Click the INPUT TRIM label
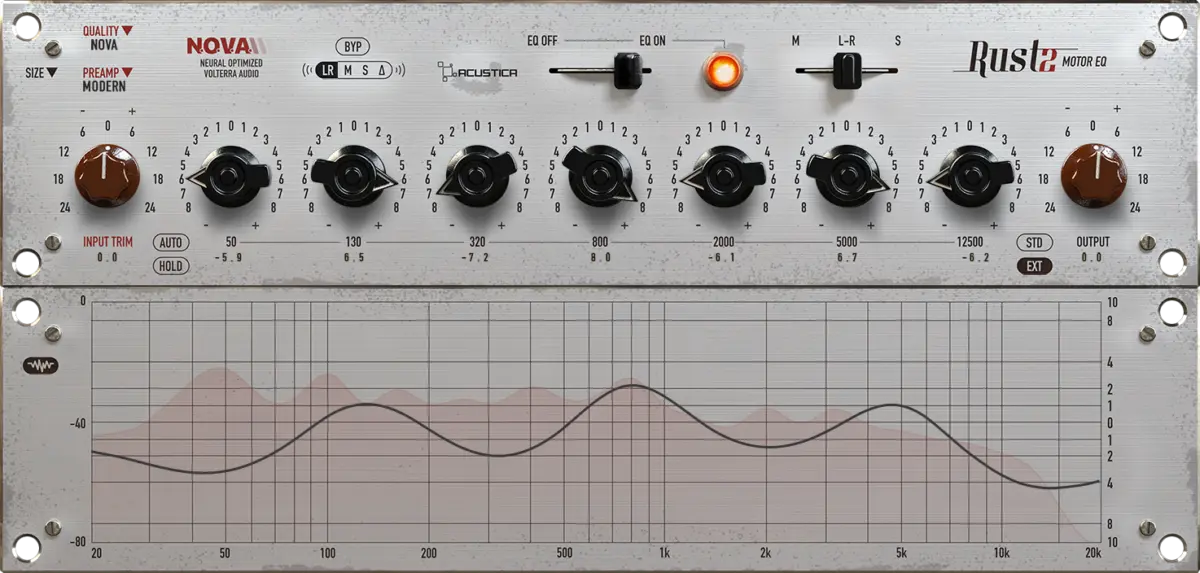This screenshot has width=1200, height=573. [x=107, y=242]
